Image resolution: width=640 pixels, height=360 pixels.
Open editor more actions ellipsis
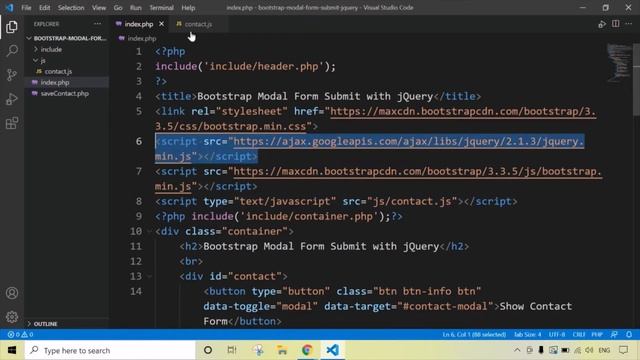tap(629, 24)
